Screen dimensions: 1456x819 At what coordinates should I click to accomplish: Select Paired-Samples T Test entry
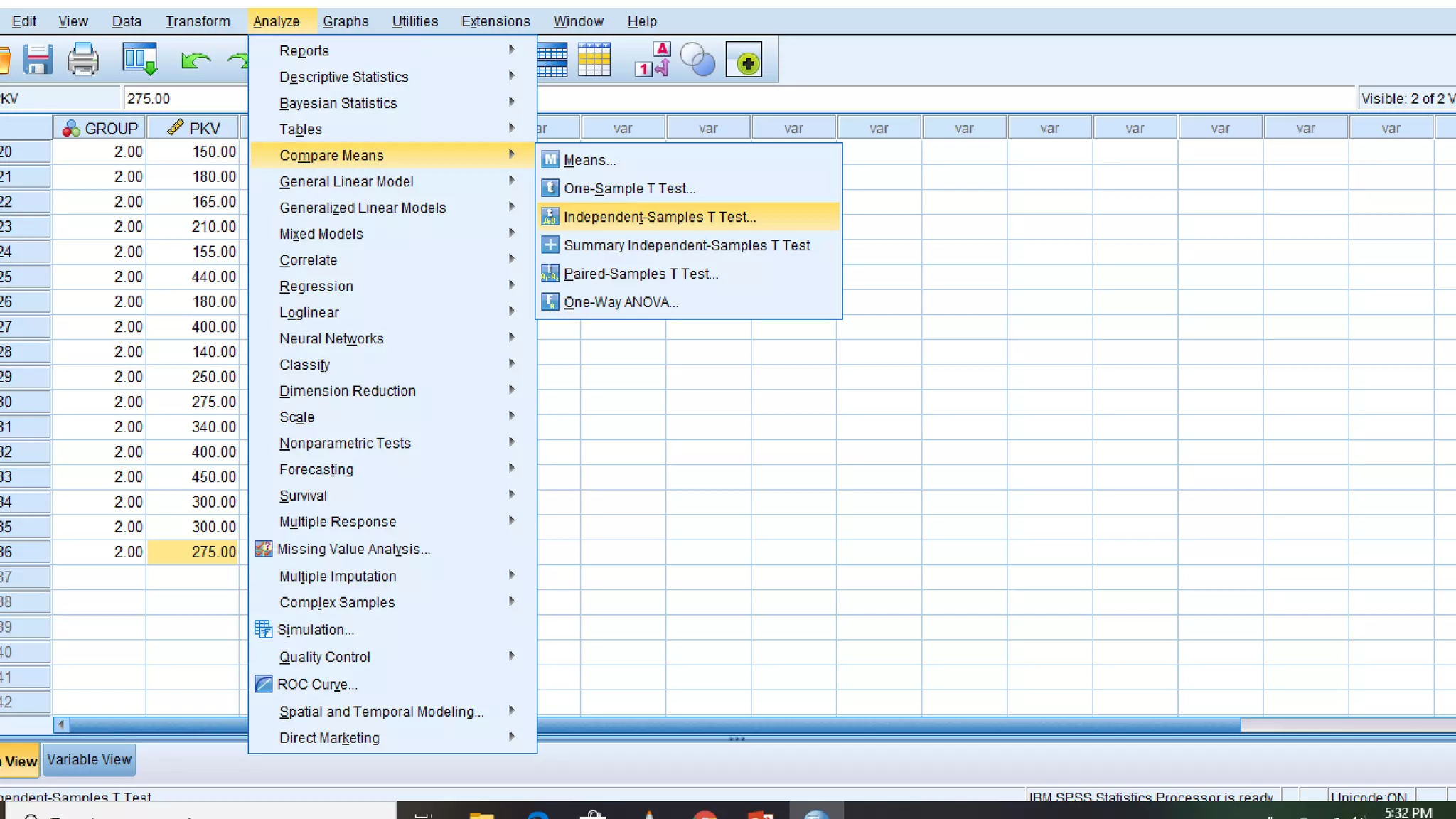pyautogui.click(x=641, y=274)
